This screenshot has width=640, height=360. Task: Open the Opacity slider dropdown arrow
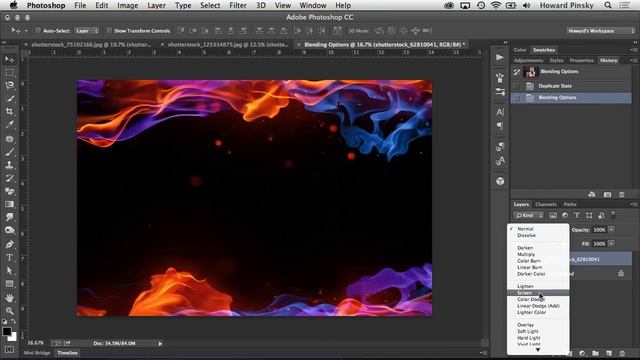point(611,230)
